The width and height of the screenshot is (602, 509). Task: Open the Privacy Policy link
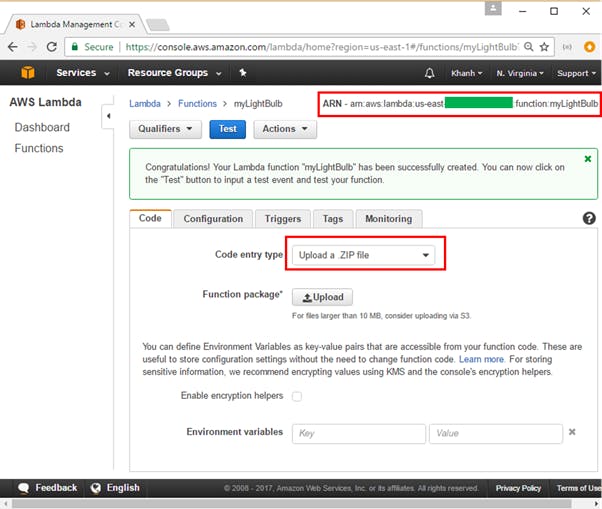[x=518, y=488]
